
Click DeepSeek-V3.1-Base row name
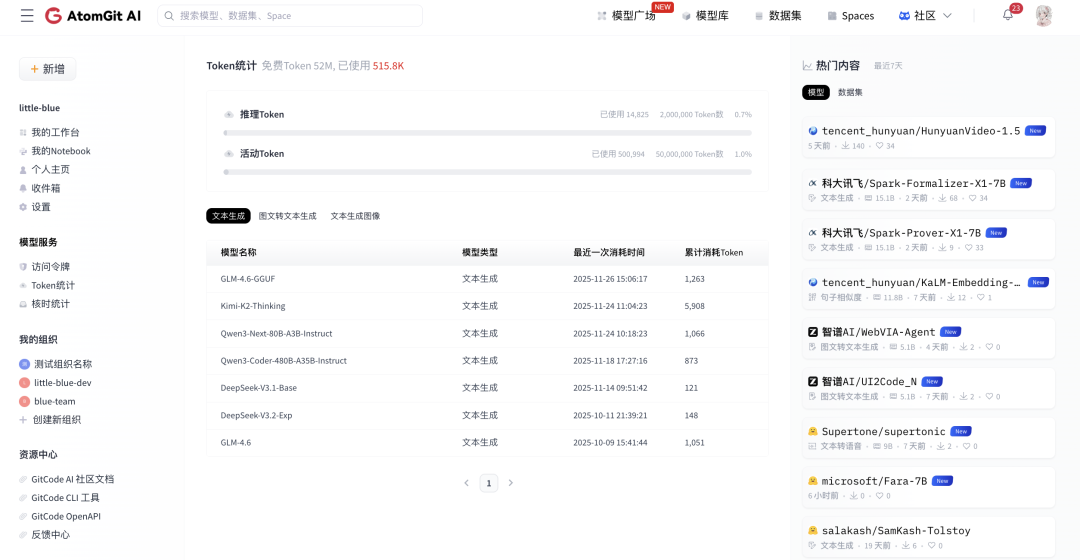(x=258, y=388)
